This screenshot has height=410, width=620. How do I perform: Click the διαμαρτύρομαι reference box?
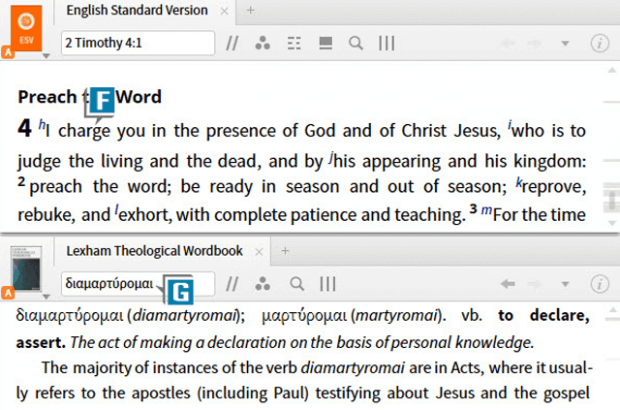(x=138, y=283)
